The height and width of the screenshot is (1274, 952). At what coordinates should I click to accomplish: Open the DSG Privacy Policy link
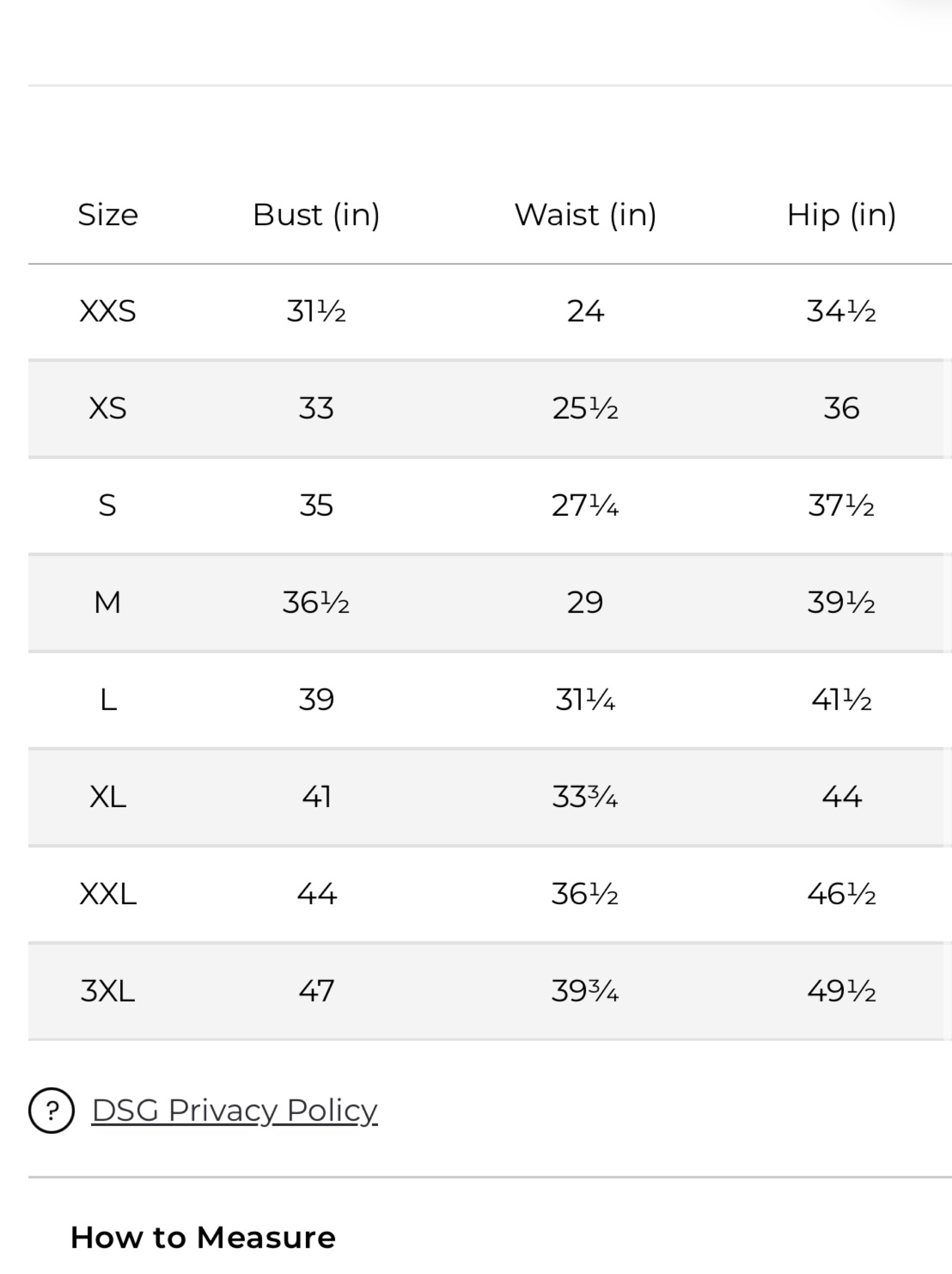click(x=234, y=1110)
